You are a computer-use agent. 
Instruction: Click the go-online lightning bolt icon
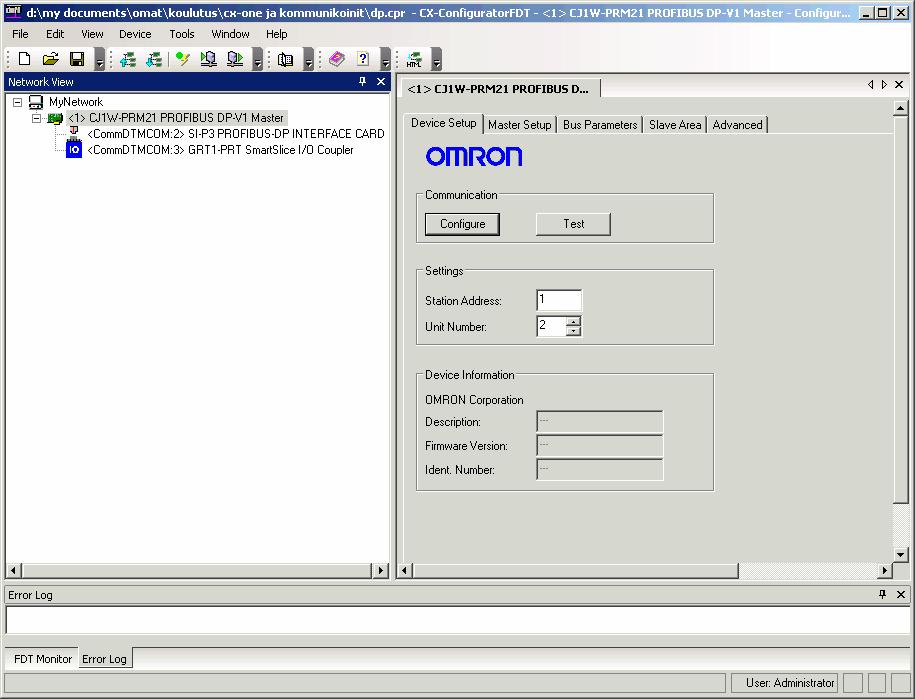click(x=183, y=59)
